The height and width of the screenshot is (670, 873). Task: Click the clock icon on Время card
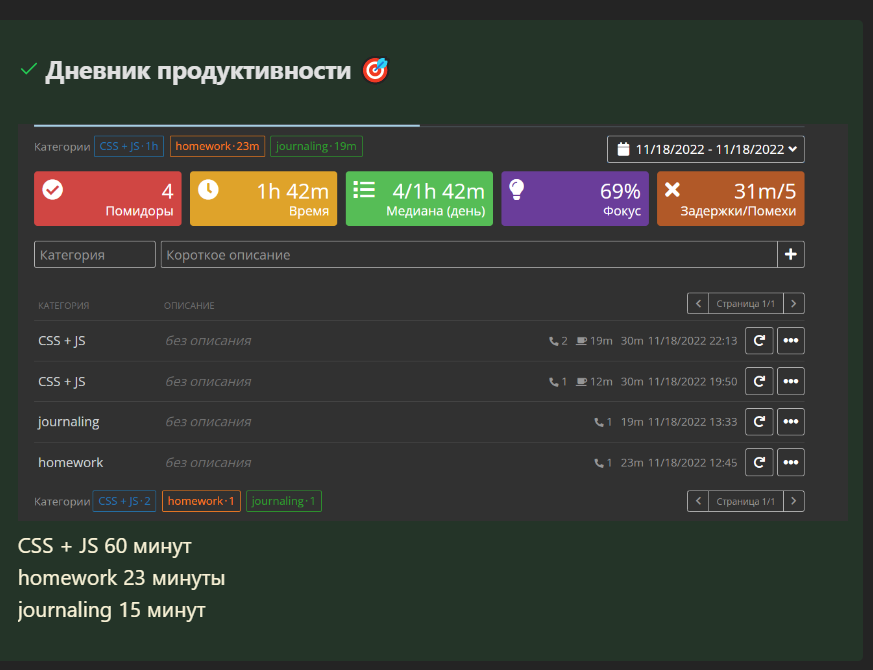[x=208, y=190]
